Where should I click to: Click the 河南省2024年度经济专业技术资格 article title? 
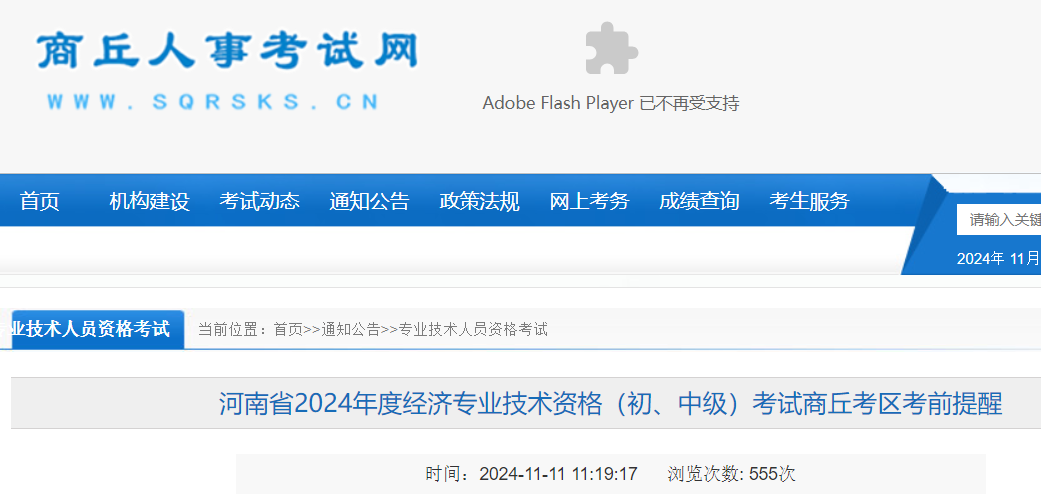610,404
